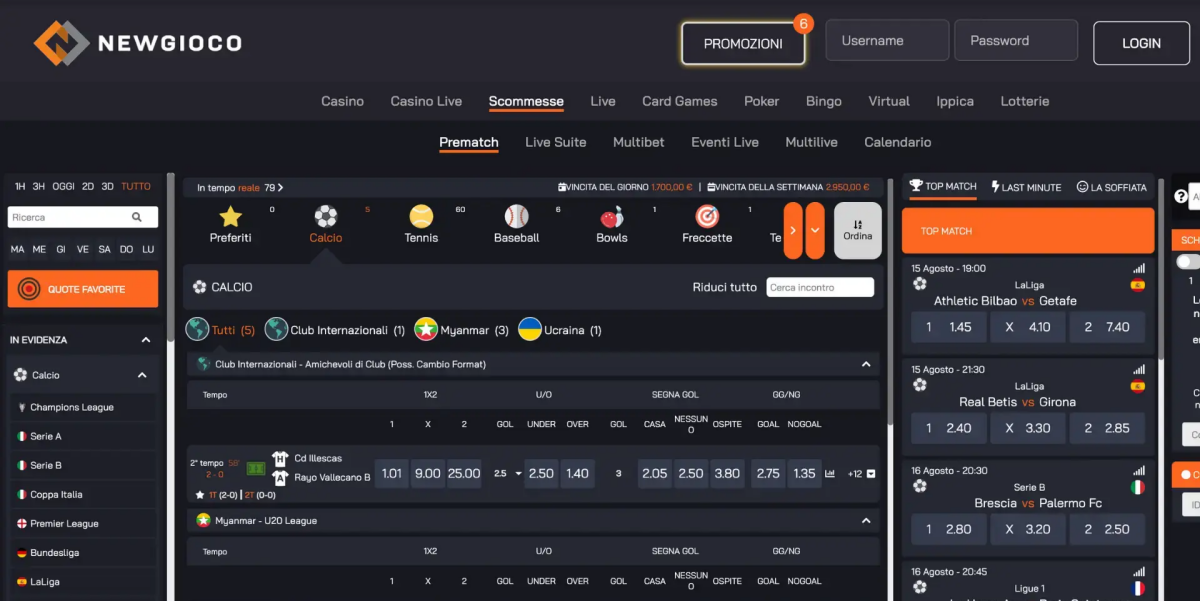Collapse the In Evidenza section
The height and width of the screenshot is (601, 1200).
[145, 340]
